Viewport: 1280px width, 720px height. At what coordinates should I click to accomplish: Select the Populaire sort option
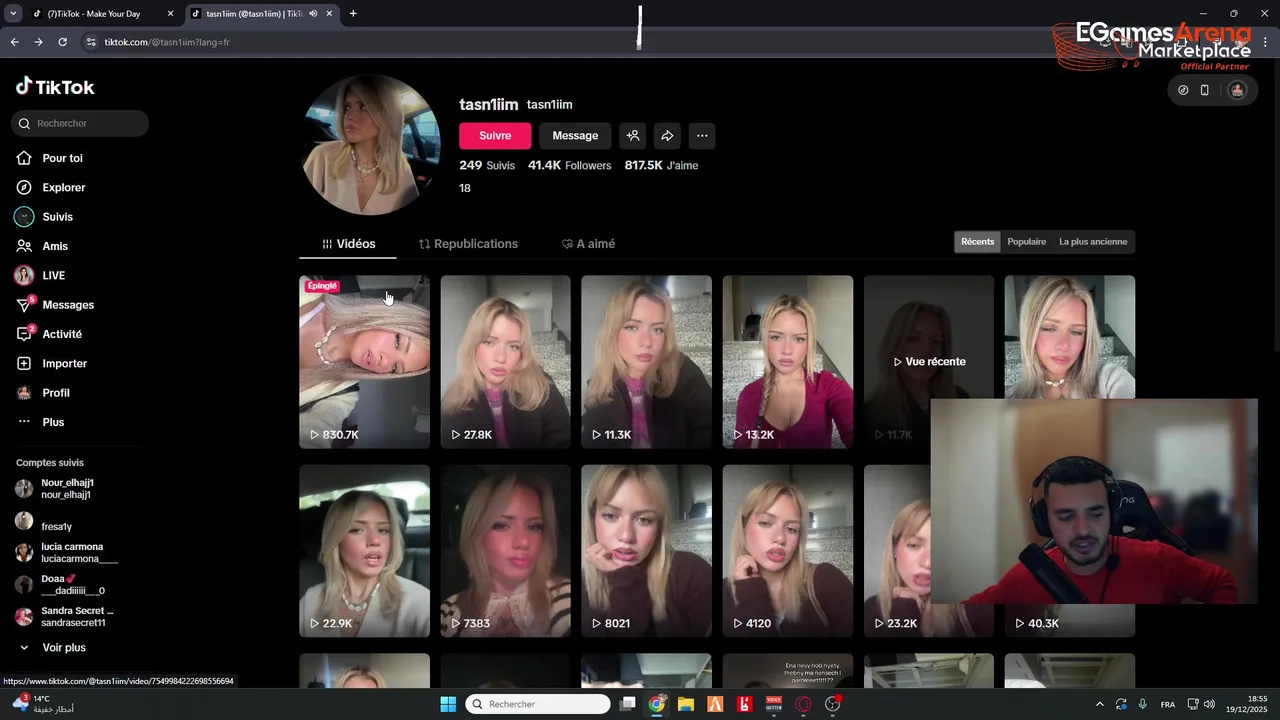point(1026,242)
